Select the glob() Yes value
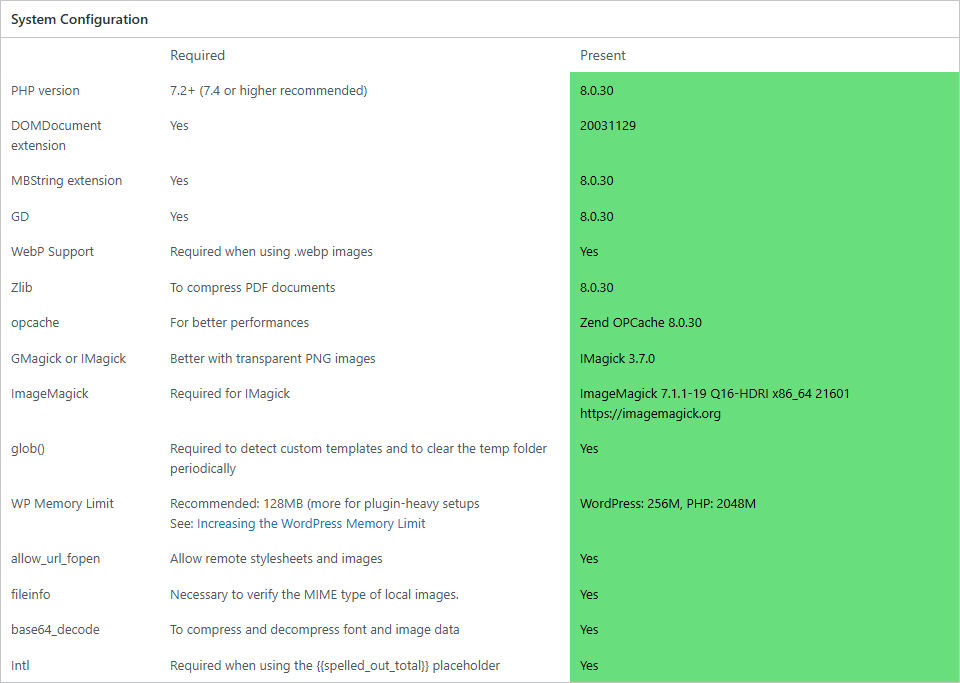 pos(589,449)
